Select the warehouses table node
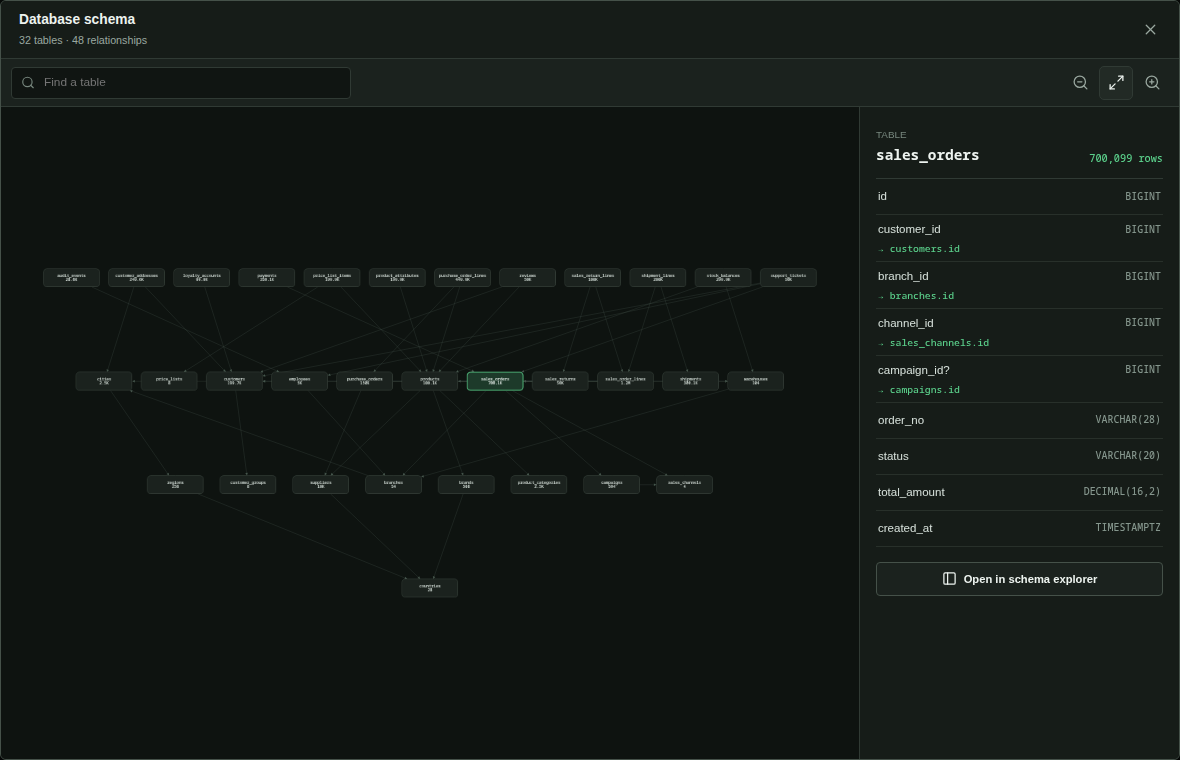The width and height of the screenshot is (1180, 760). tap(756, 381)
